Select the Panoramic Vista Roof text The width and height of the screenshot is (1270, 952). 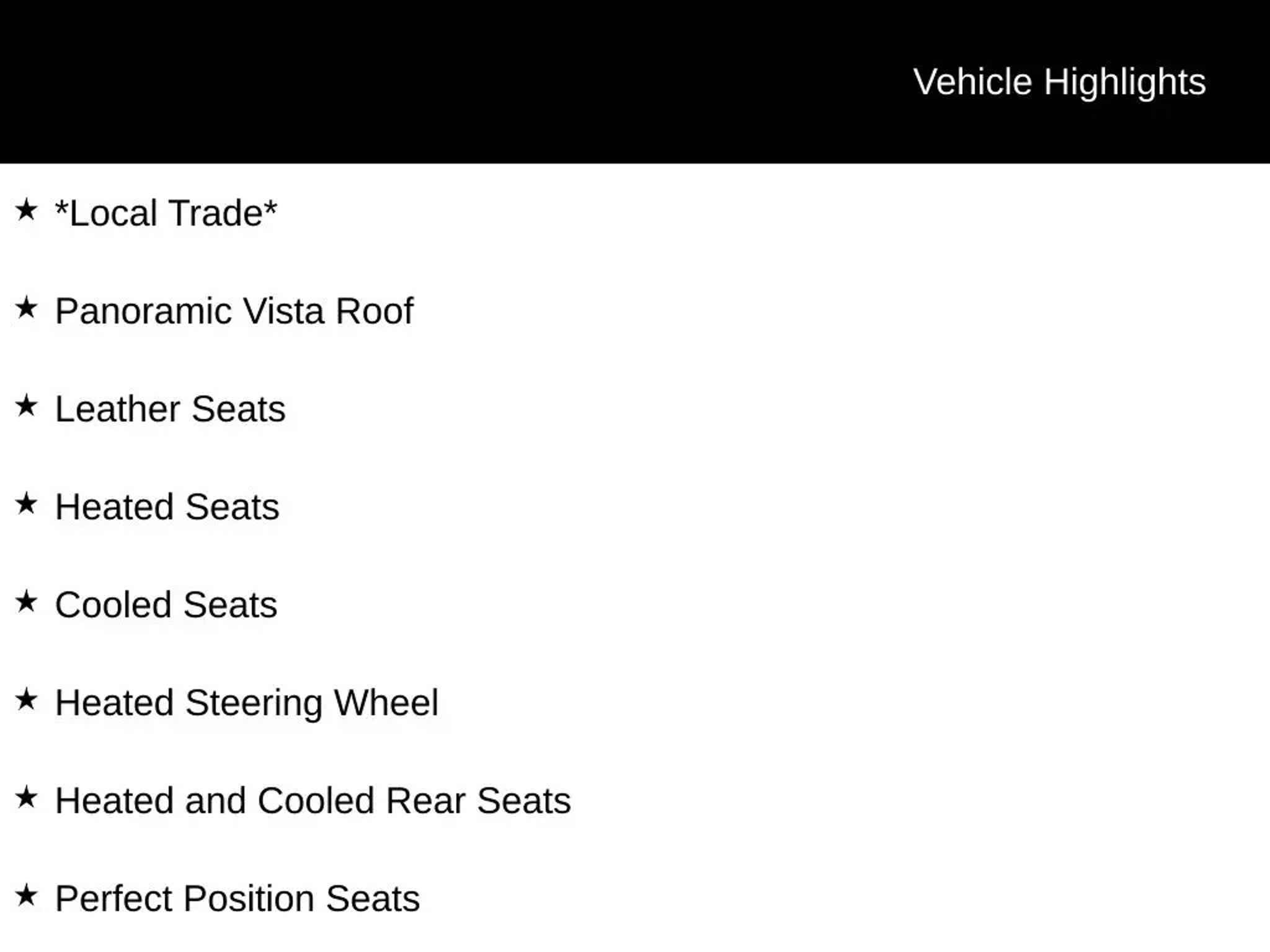point(234,311)
